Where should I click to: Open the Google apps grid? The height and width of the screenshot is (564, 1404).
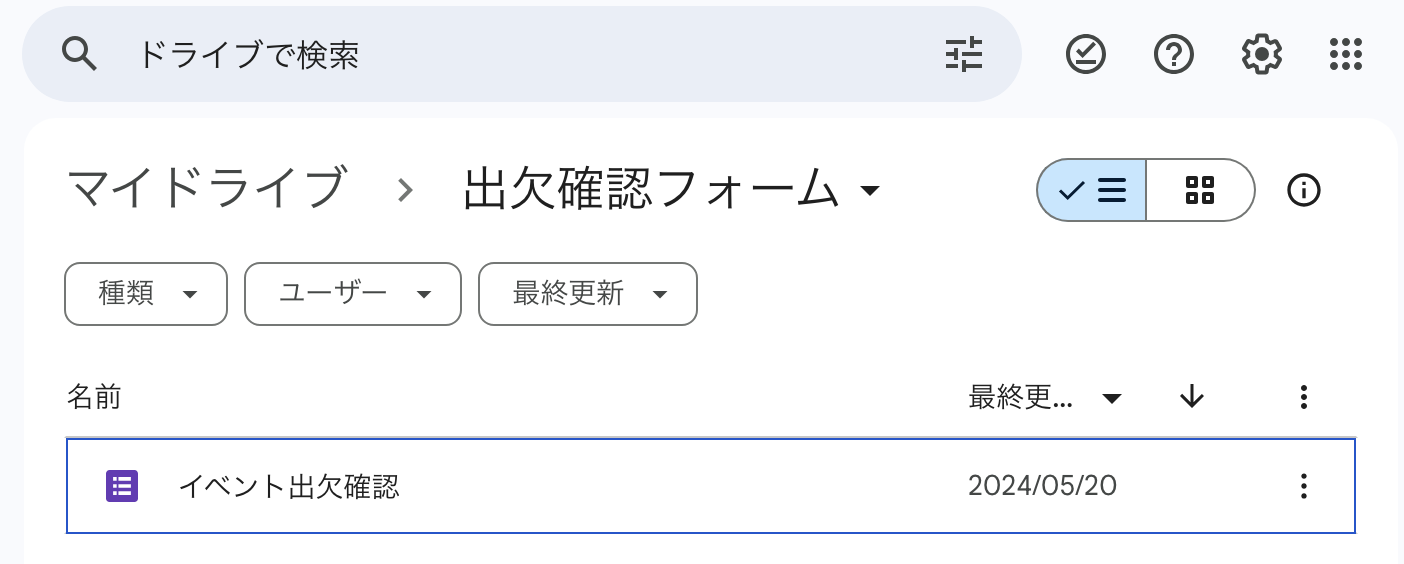[x=1346, y=54]
